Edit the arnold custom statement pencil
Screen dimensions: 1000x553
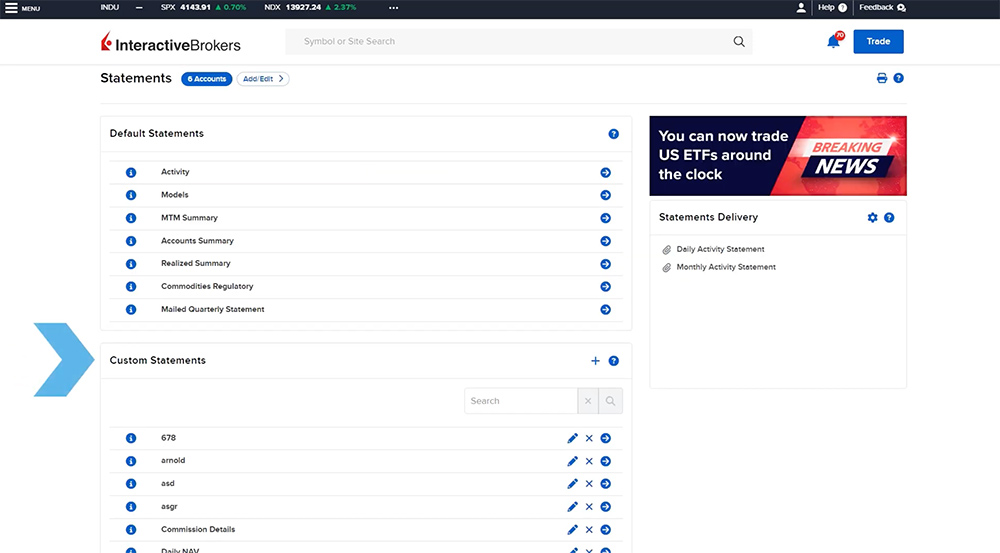coord(573,461)
